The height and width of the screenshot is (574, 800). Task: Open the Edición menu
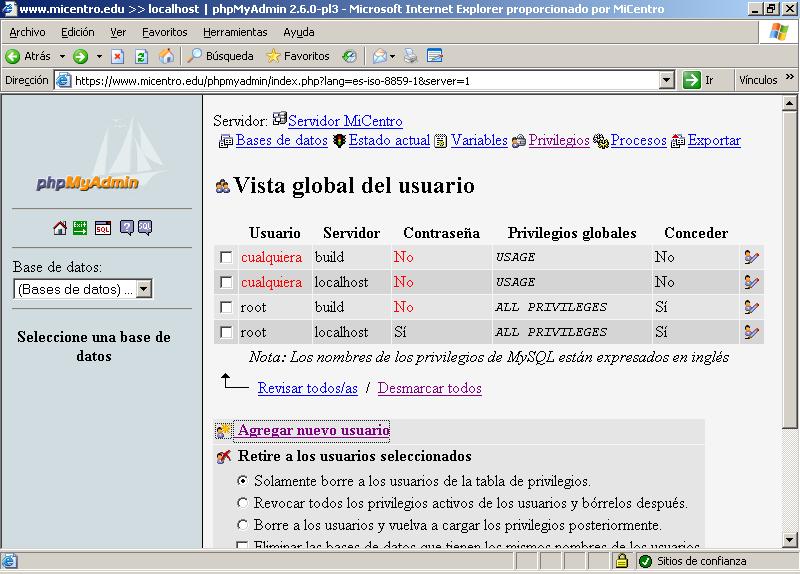[78, 32]
